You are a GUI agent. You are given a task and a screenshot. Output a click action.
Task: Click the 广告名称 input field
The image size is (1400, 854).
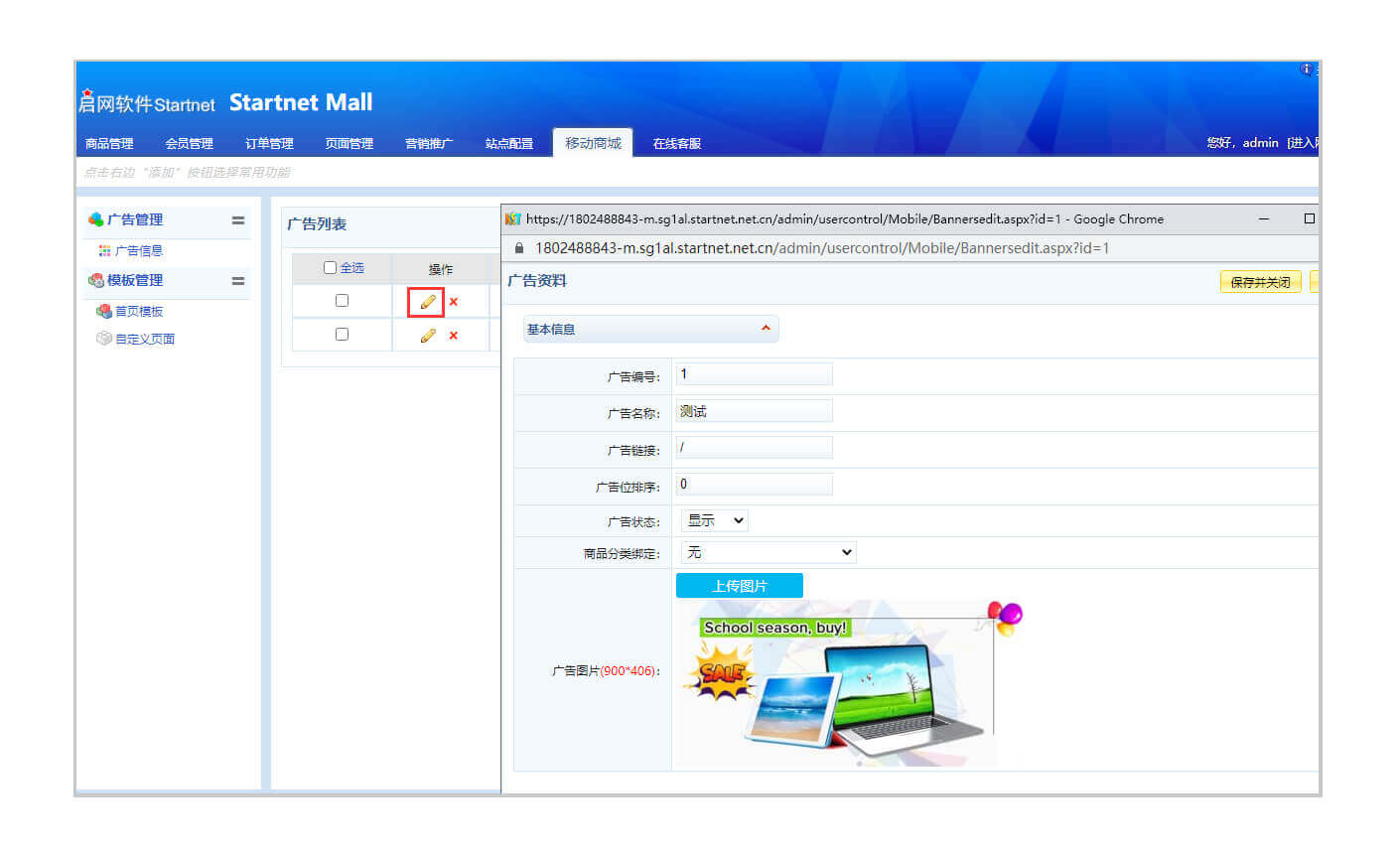point(754,411)
